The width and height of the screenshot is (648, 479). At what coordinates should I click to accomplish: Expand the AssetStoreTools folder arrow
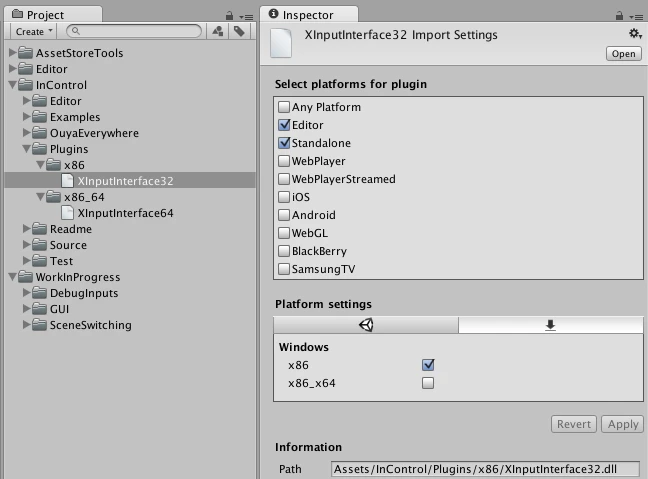coord(12,52)
